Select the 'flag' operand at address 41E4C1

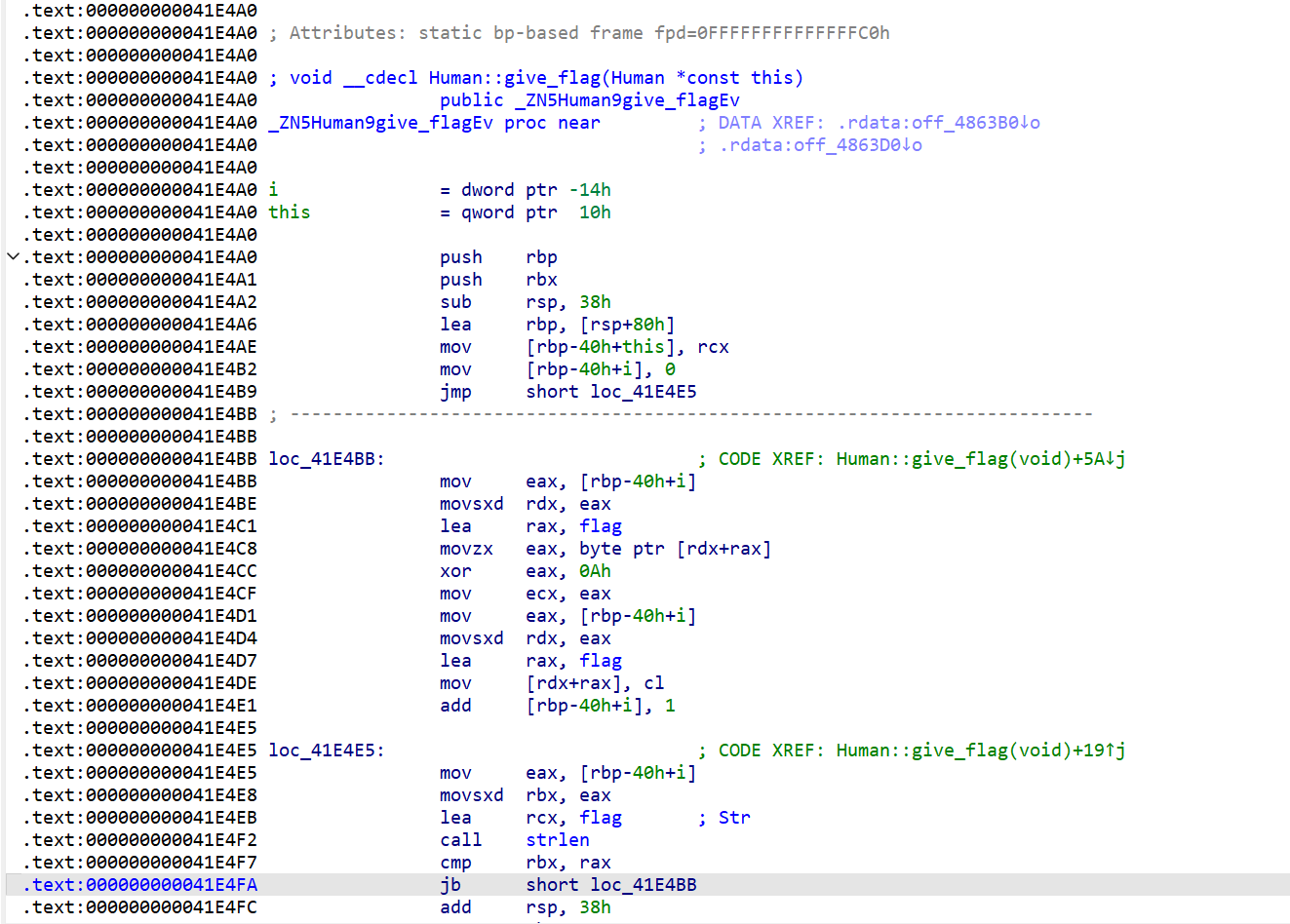[601, 526]
